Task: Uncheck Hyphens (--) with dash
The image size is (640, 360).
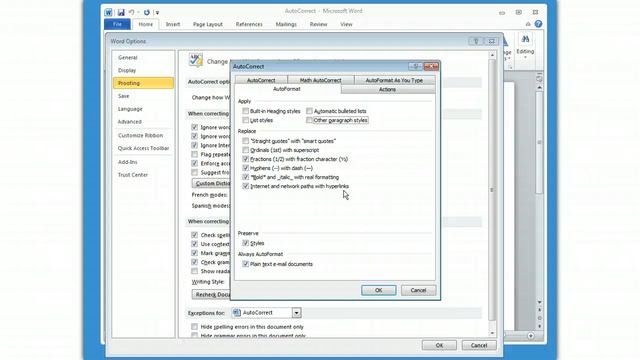Action: click(x=245, y=168)
